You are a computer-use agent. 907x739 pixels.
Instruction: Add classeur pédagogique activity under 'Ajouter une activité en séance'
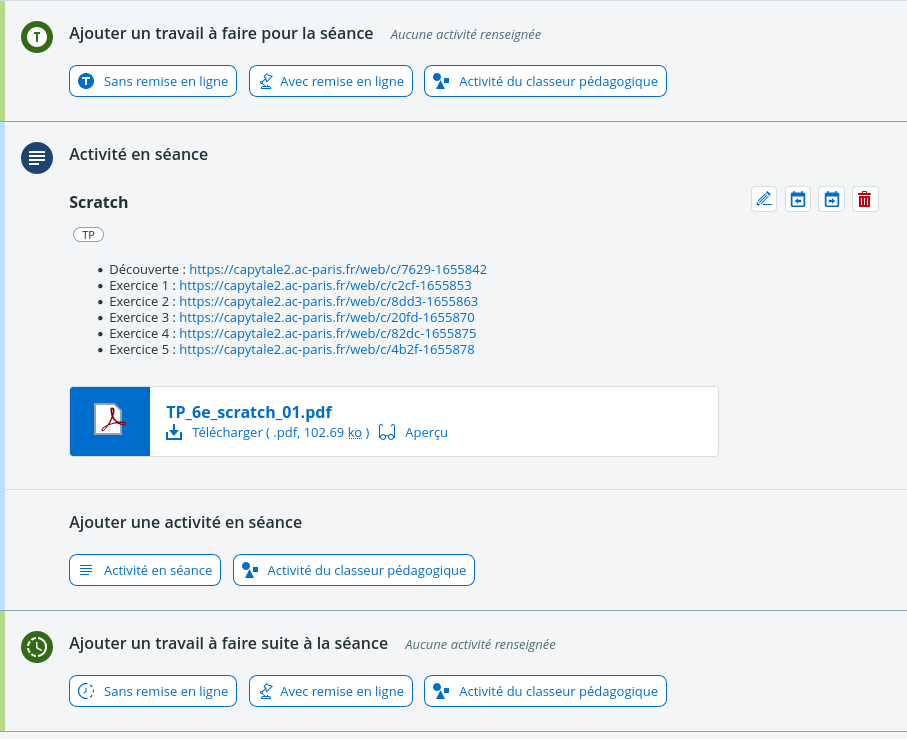coord(353,570)
